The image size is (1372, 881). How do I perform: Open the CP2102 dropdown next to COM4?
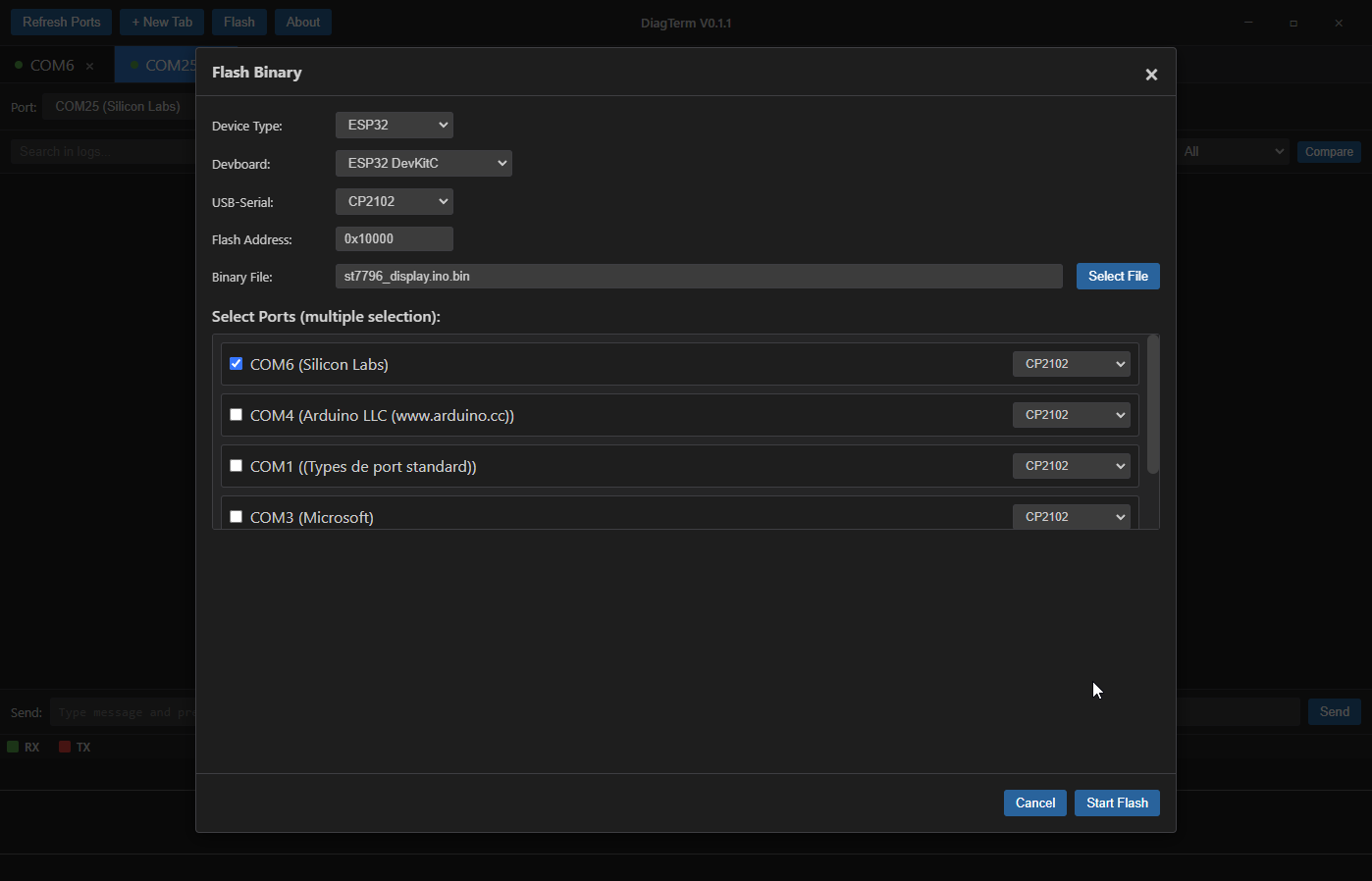click(1071, 414)
